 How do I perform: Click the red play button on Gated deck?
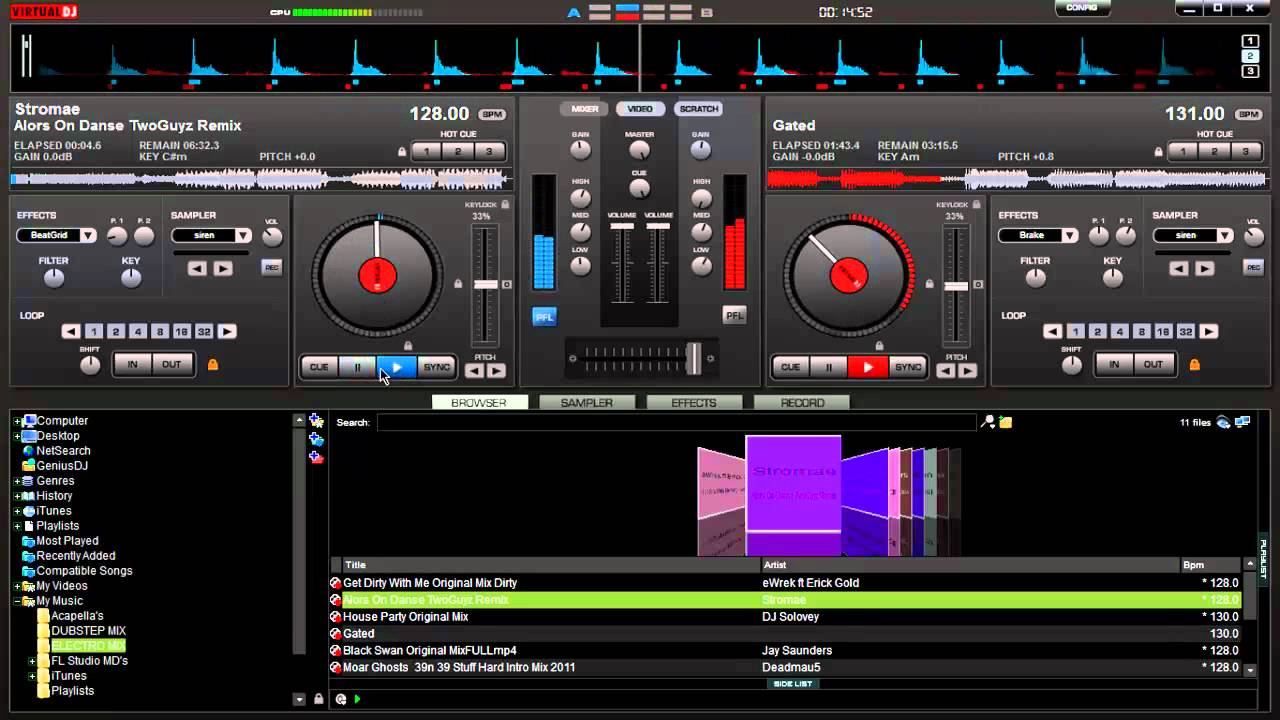point(868,367)
